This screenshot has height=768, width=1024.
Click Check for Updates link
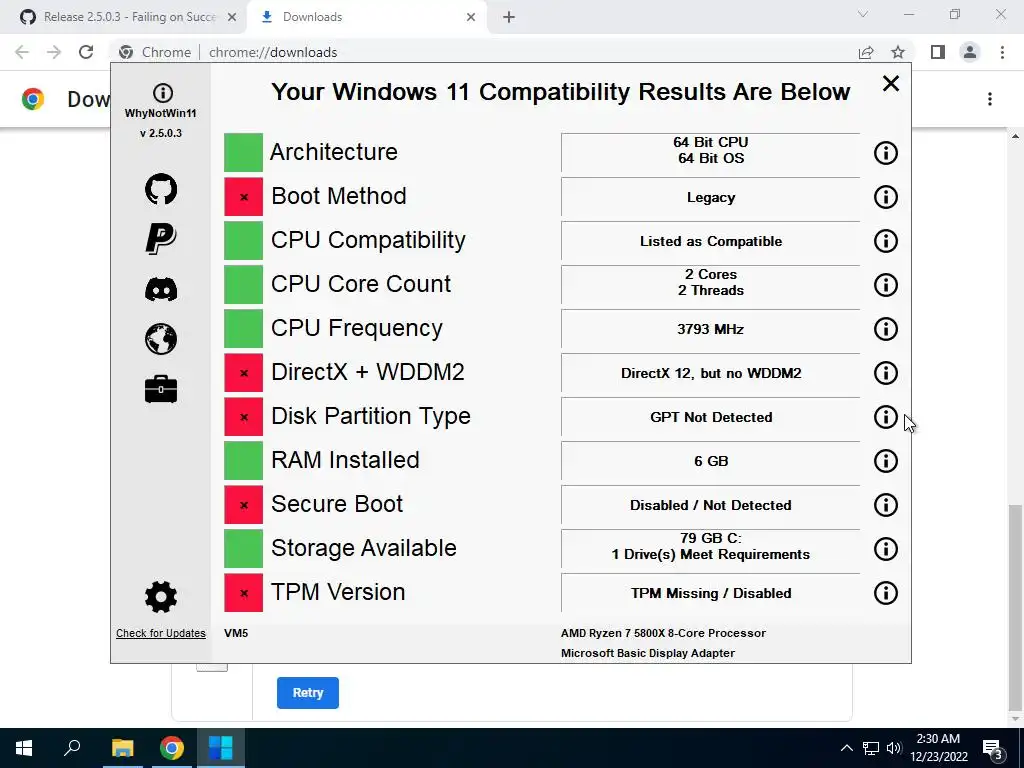click(161, 633)
